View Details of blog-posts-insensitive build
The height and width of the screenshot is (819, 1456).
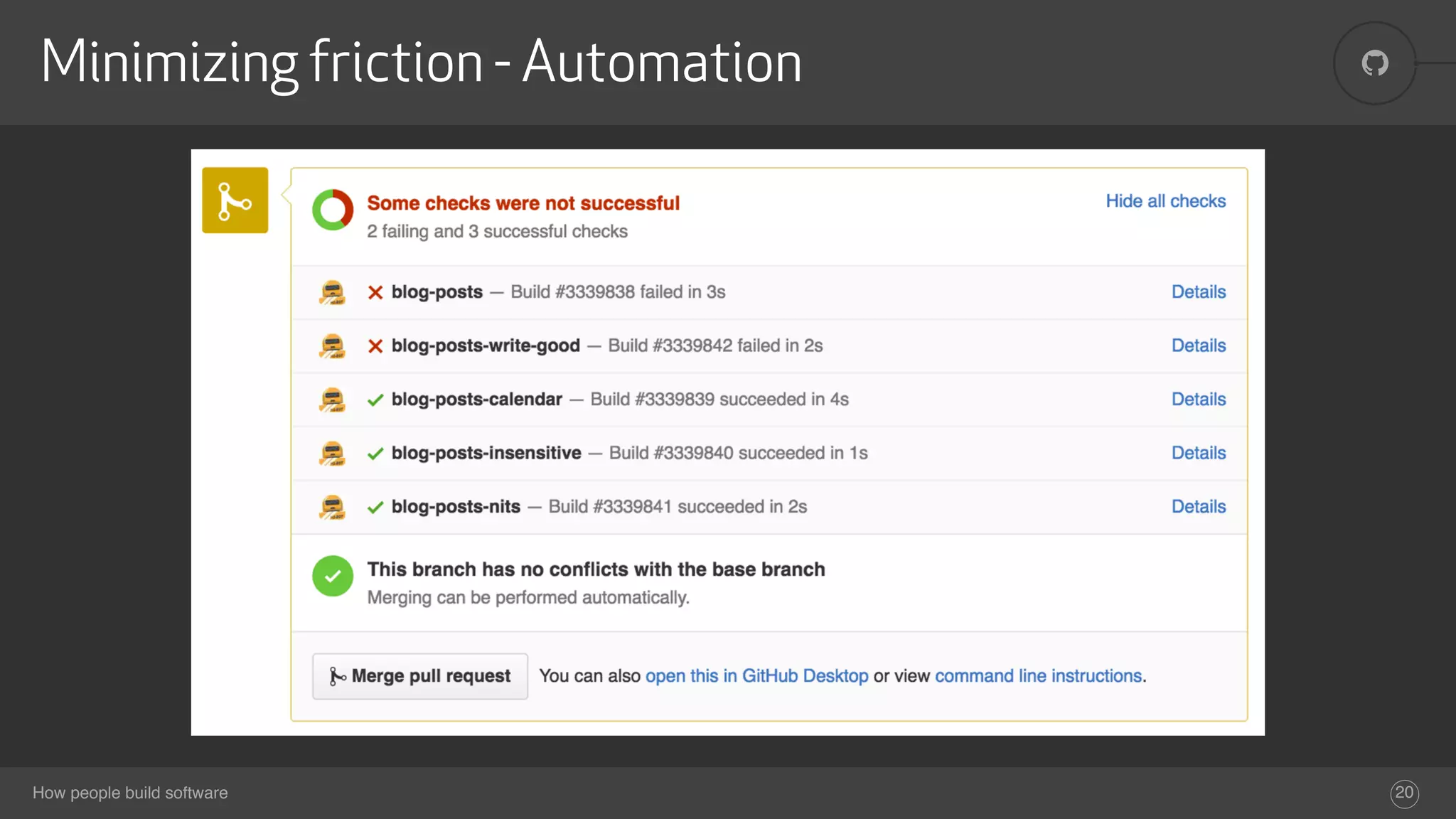[x=1199, y=453]
